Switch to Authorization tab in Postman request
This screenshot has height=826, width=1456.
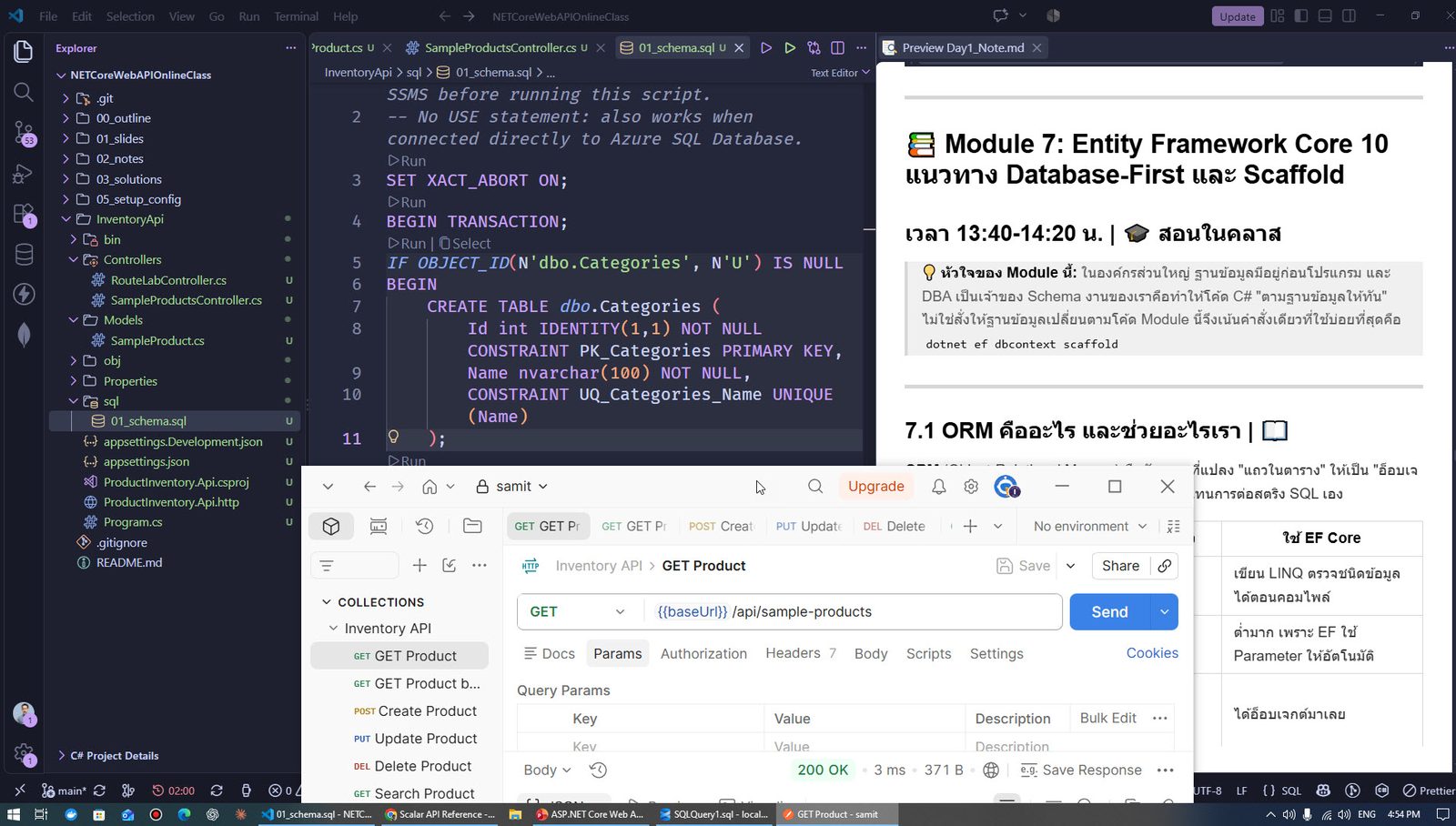pos(703,654)
